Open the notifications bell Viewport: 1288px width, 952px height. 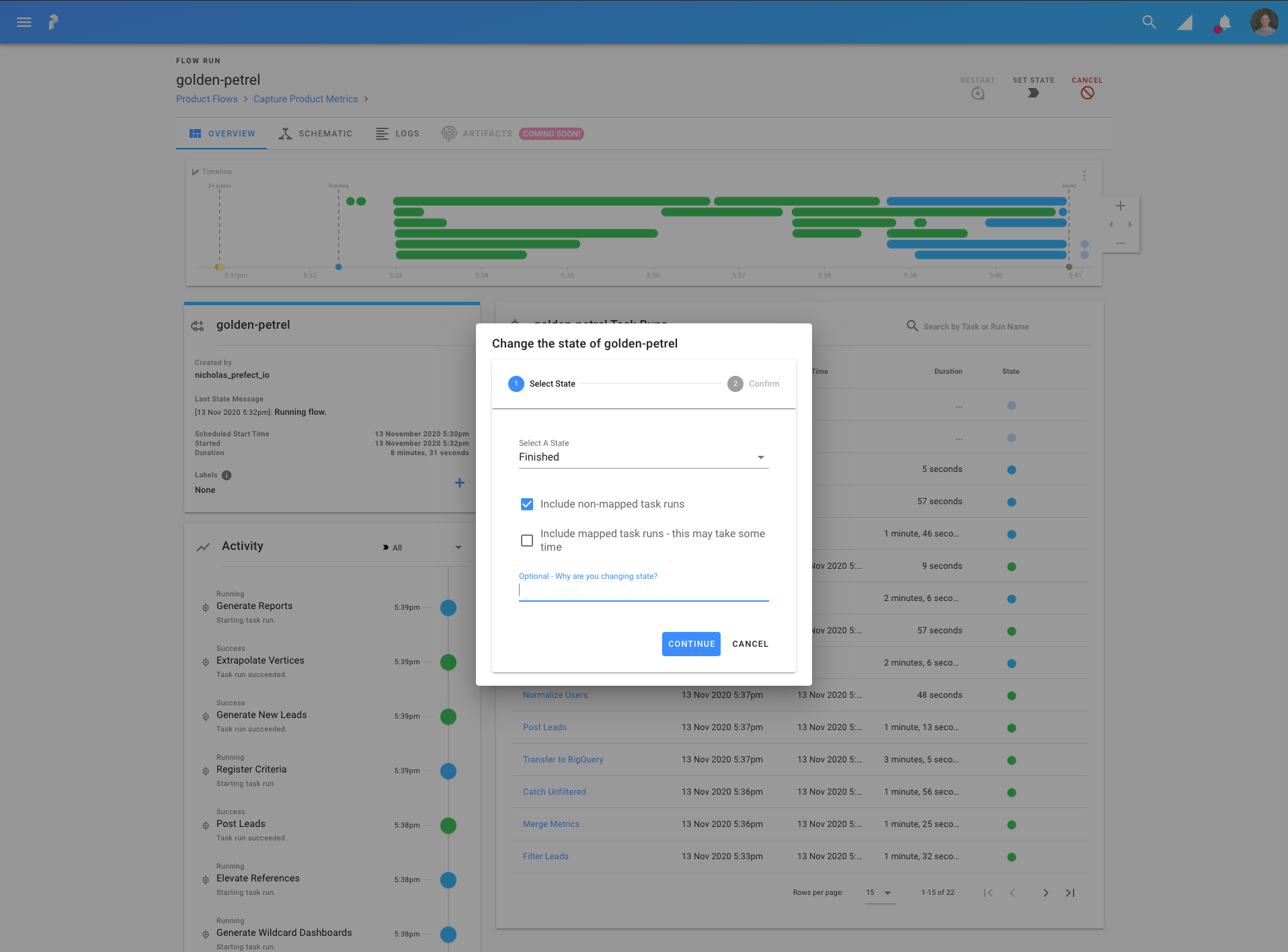[1224, 23]
